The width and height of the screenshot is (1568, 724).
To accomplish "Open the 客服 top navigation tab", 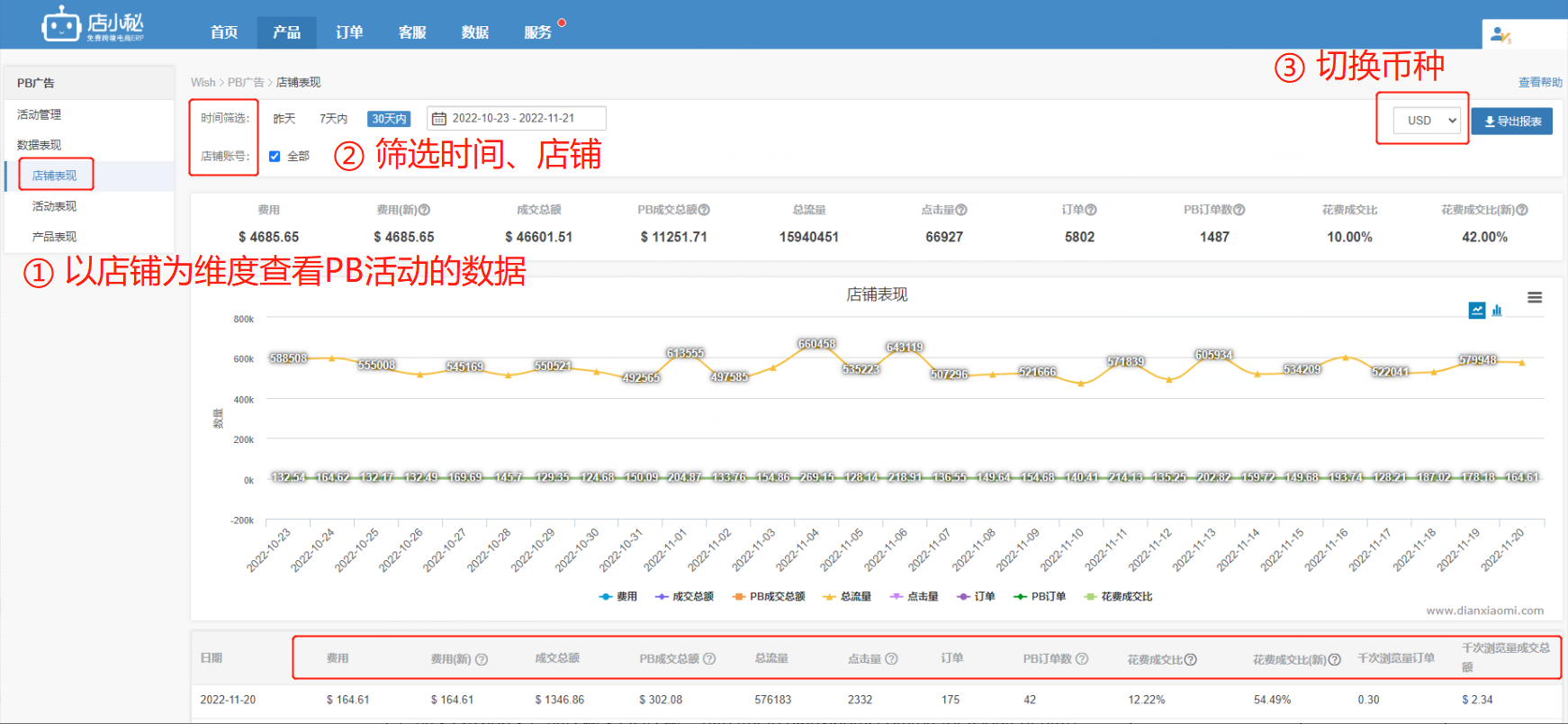I will tap(412, 32).
